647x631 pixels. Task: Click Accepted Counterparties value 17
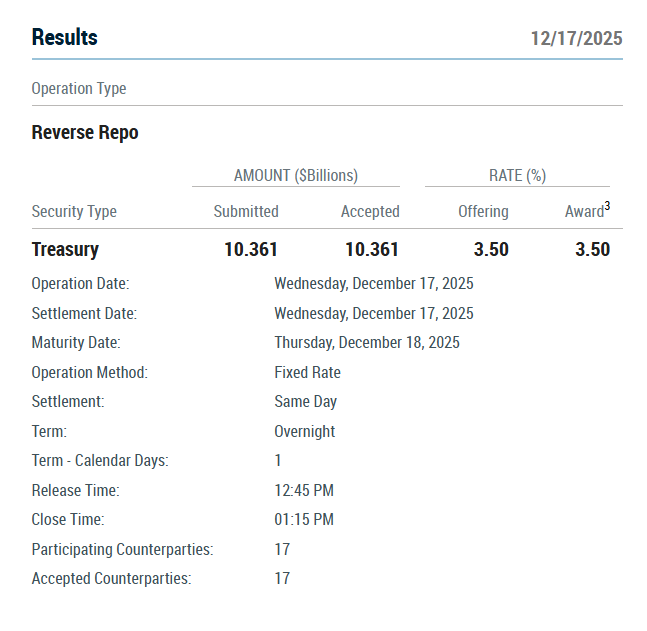(282, 578)
